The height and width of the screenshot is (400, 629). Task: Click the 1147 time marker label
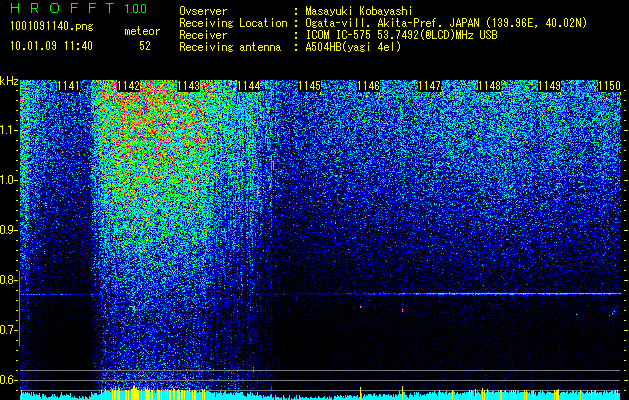429,86
